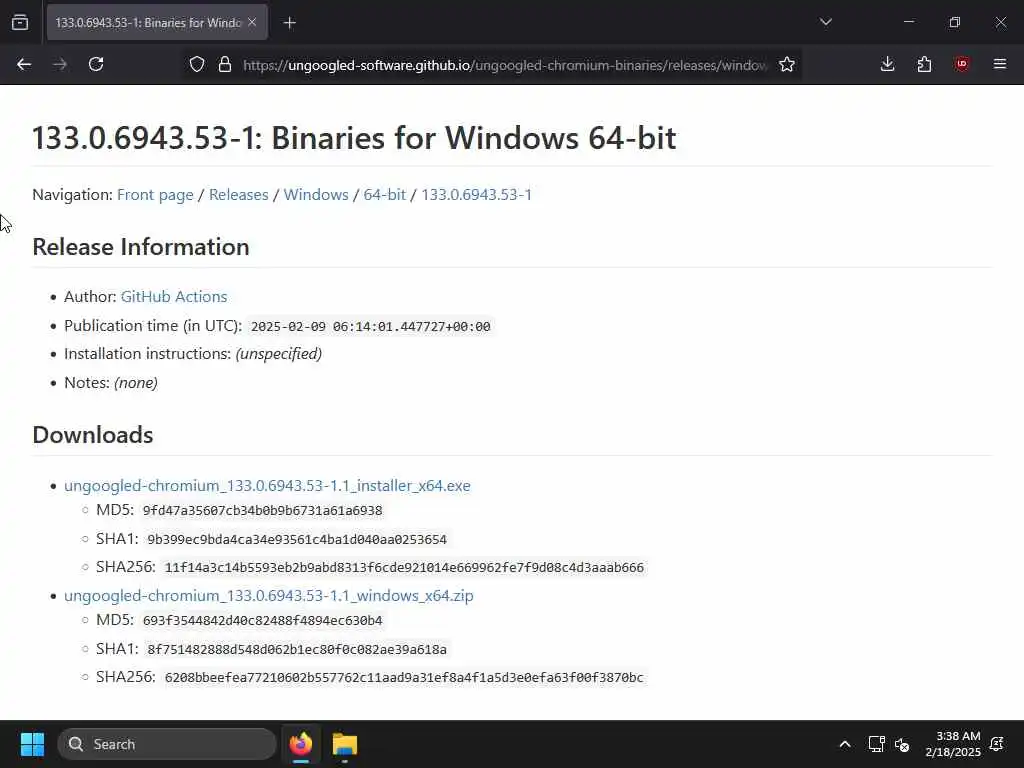The width and height of the screenshot is (1024, 768).
Task: View site security padlock info
Action: point(225,64)
